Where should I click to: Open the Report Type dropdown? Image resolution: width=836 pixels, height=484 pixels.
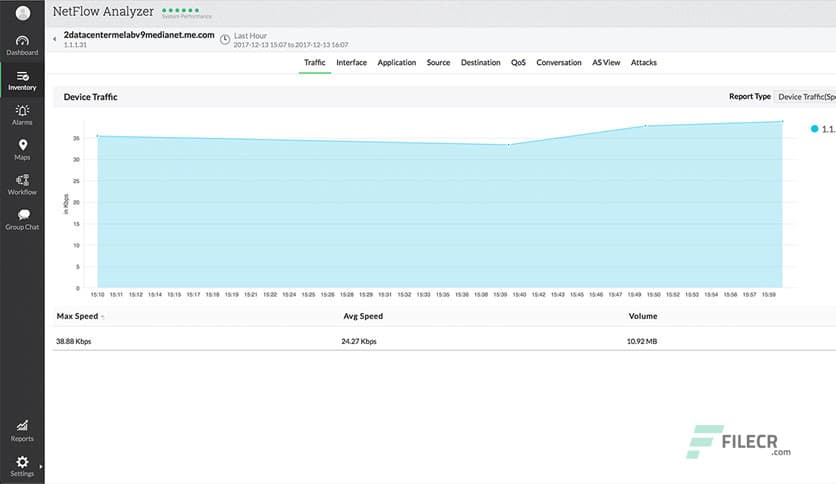[805, 96]
